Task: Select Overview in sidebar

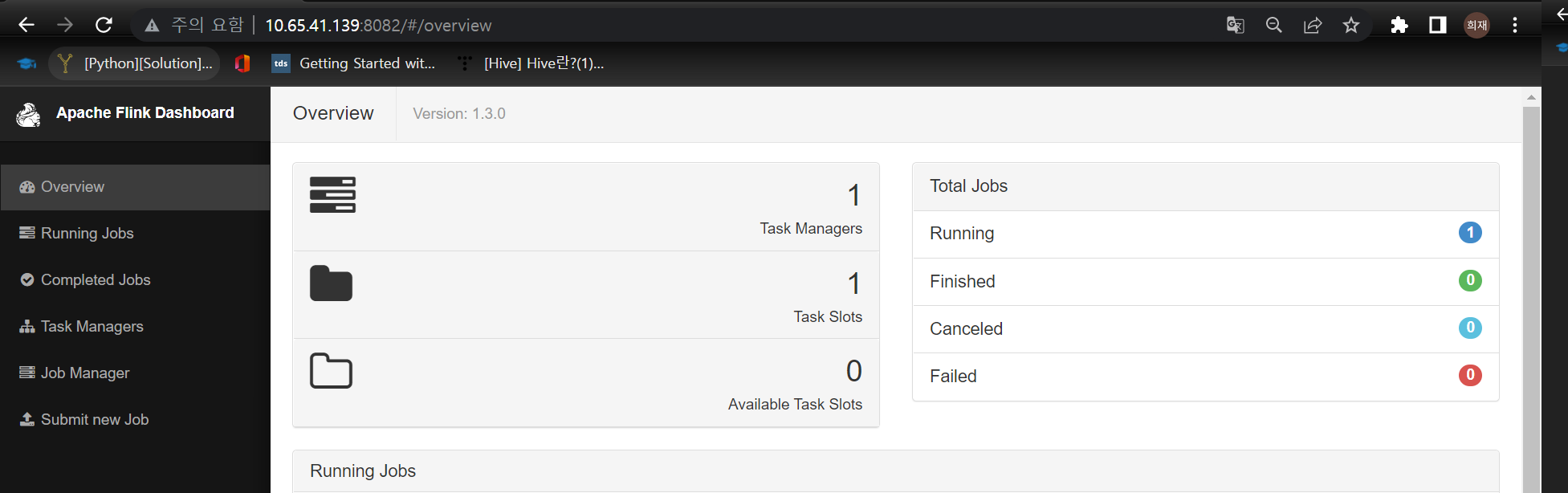Action: click(x=135, y=187)
